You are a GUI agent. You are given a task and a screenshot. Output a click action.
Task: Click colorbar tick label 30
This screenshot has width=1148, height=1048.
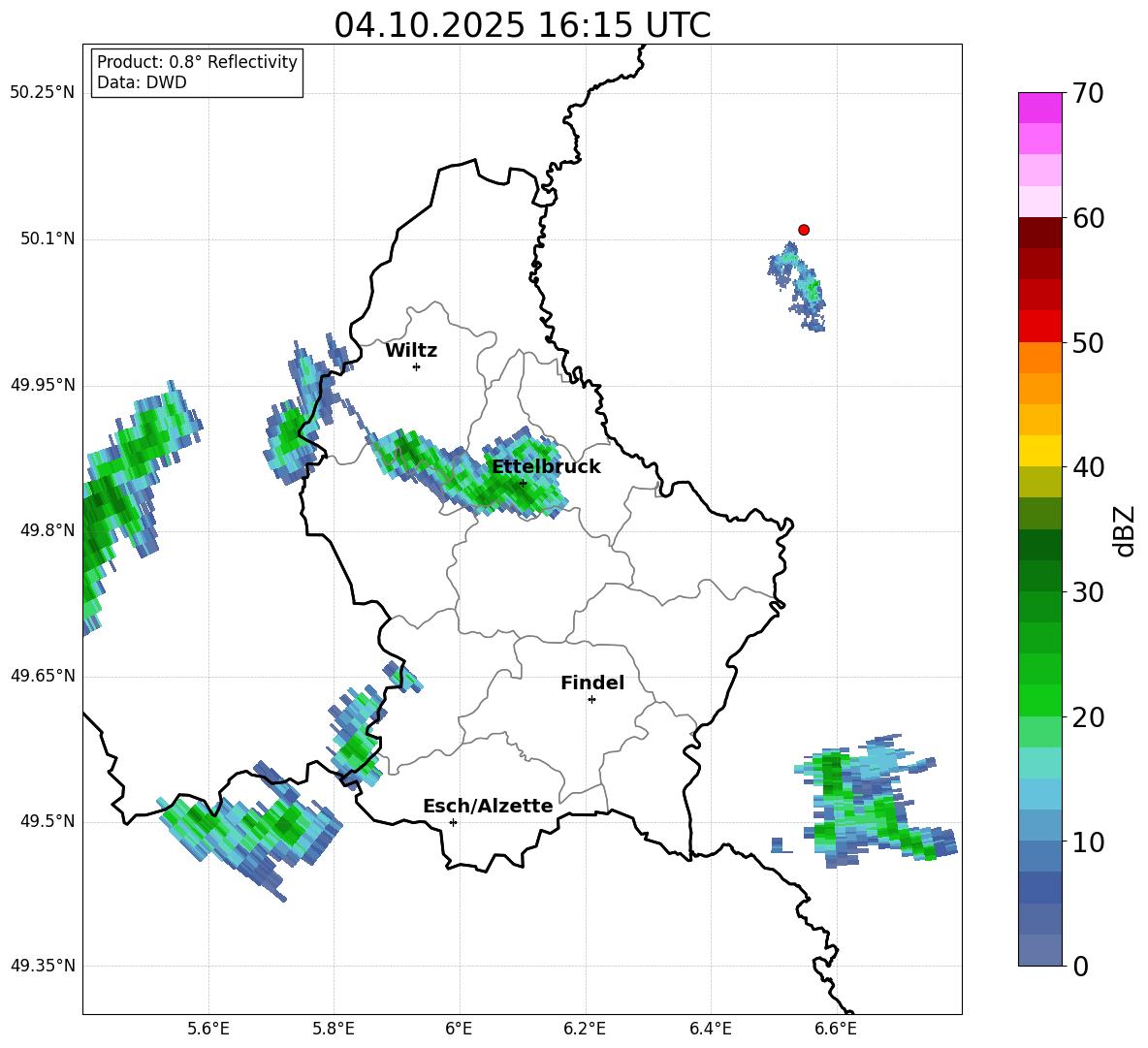1088,592
